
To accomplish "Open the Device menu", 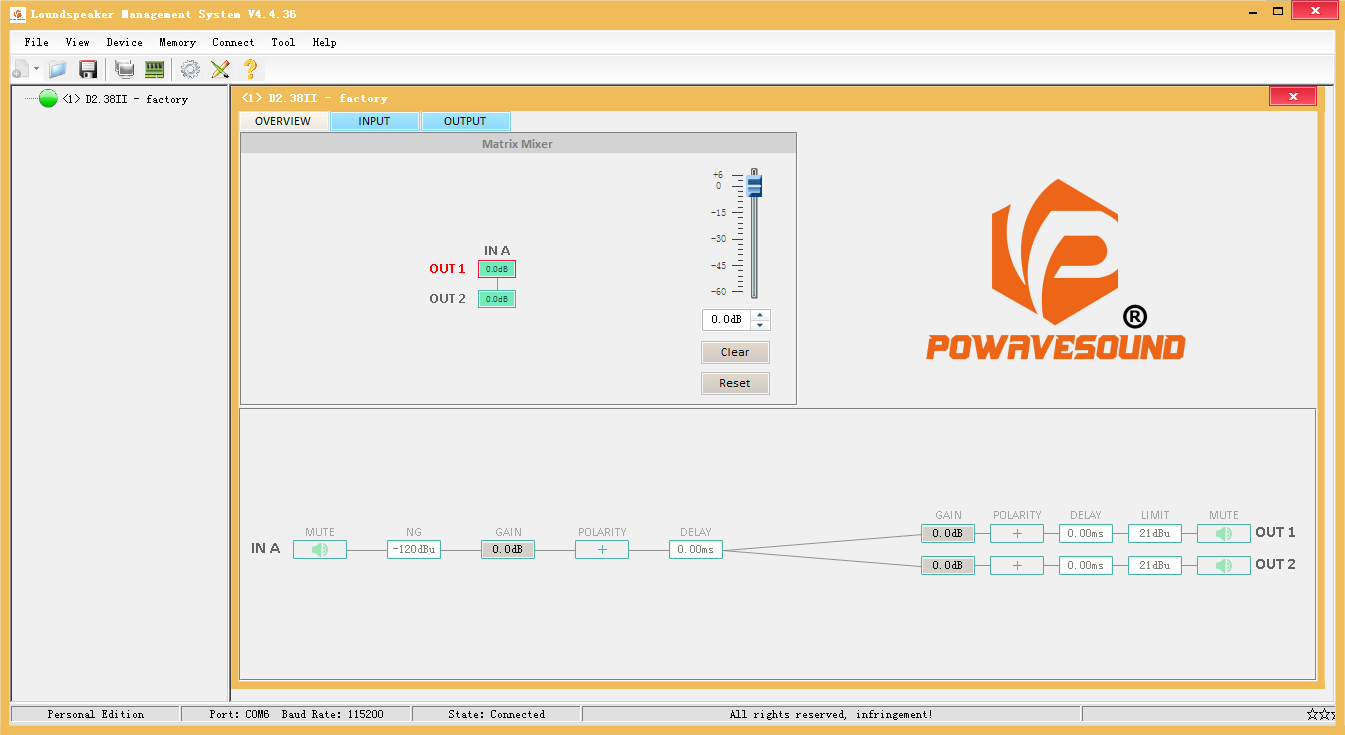I will click(x=124, y=42).
